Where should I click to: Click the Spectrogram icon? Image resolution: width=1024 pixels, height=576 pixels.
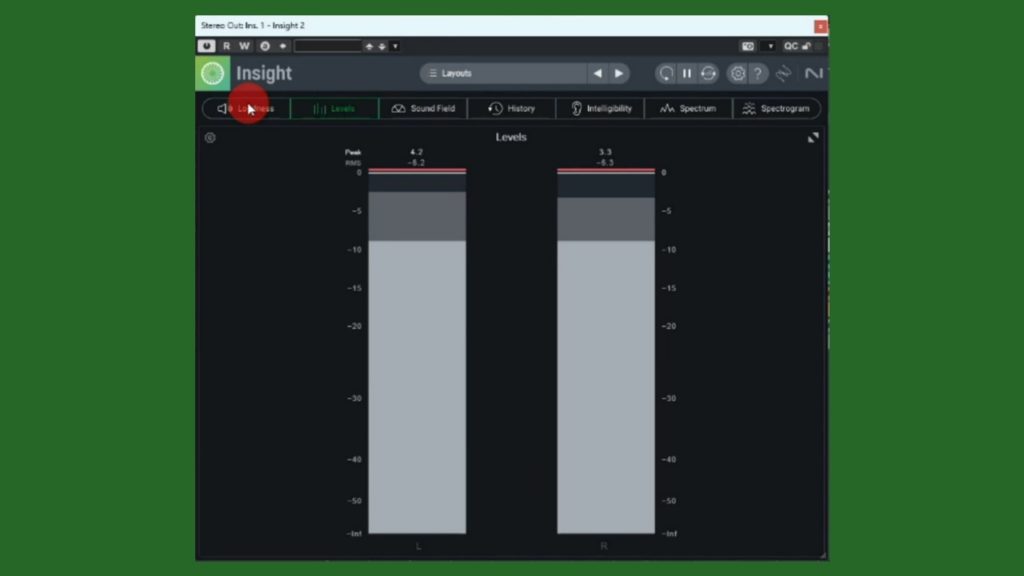pos(749,109)
